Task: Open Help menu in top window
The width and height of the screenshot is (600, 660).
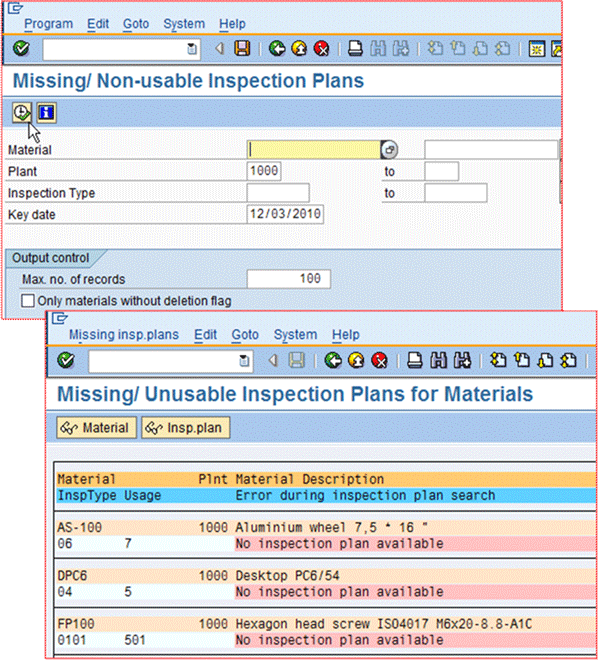Action: click(232, 24)
